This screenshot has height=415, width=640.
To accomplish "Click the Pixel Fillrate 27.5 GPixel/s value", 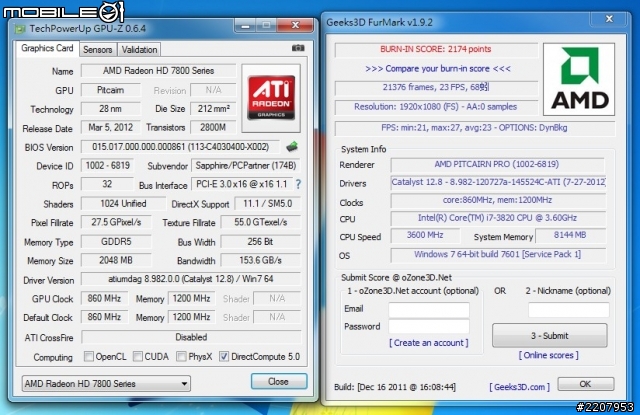I will [x=116, y=222].
